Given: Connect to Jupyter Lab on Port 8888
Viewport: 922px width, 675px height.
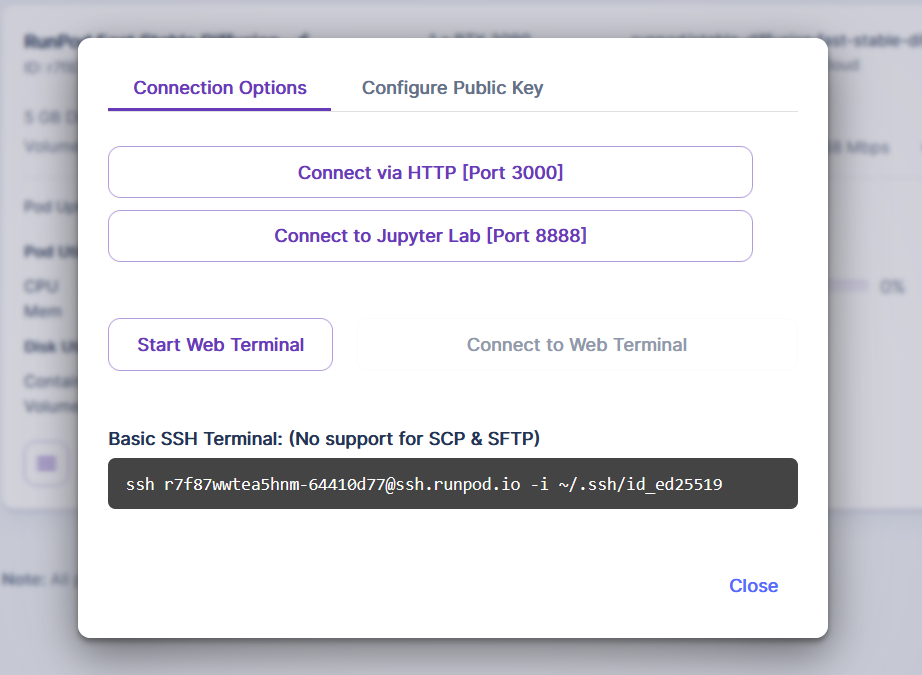Looking at the screenshot, I should click(430, 236).
